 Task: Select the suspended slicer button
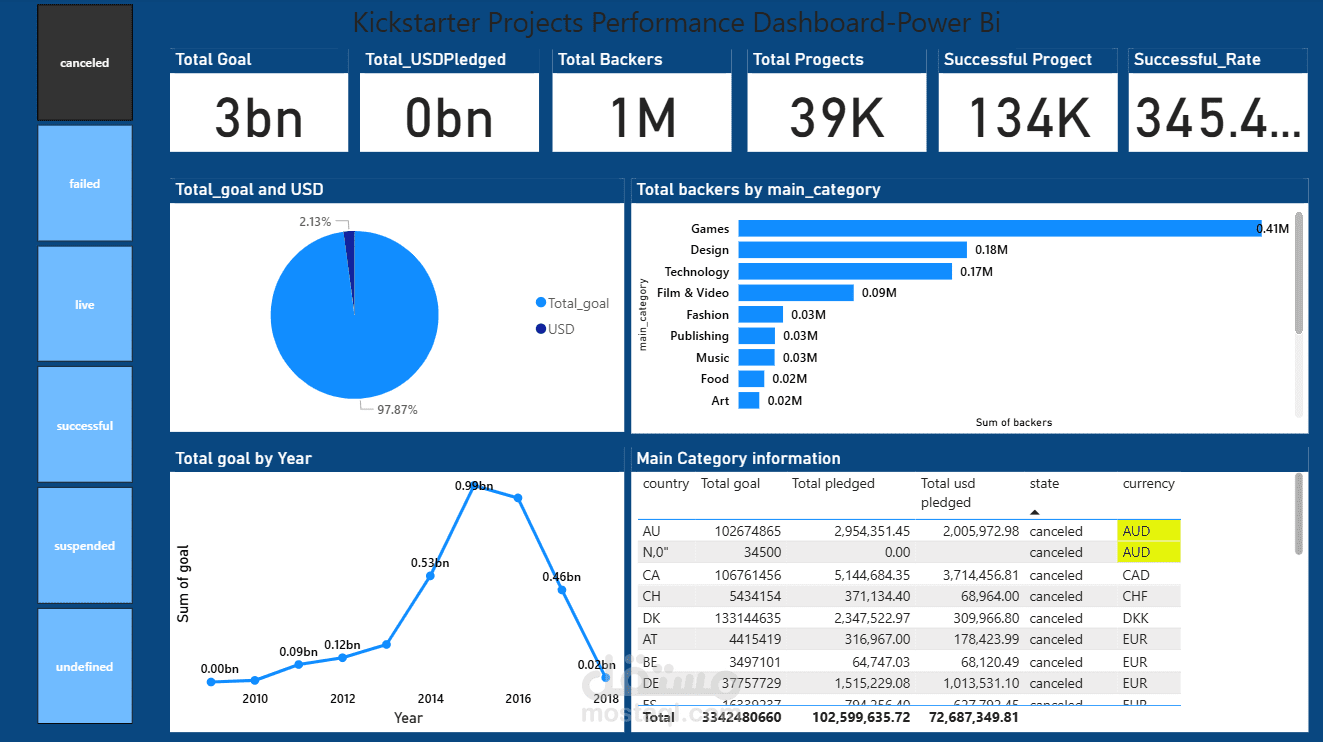tap(85, 545)
